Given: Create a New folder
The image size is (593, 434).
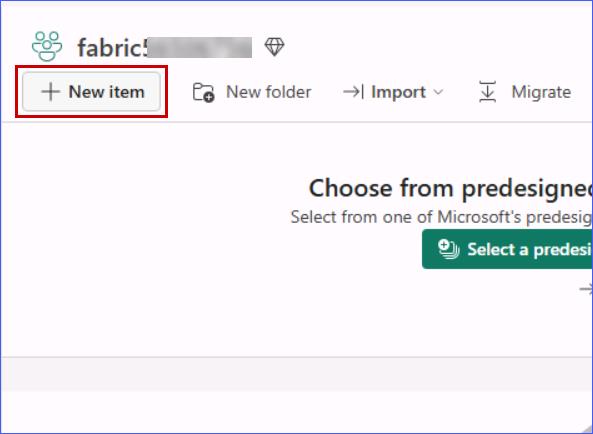Looking at the screenshot, I should (x=252, y=92).
